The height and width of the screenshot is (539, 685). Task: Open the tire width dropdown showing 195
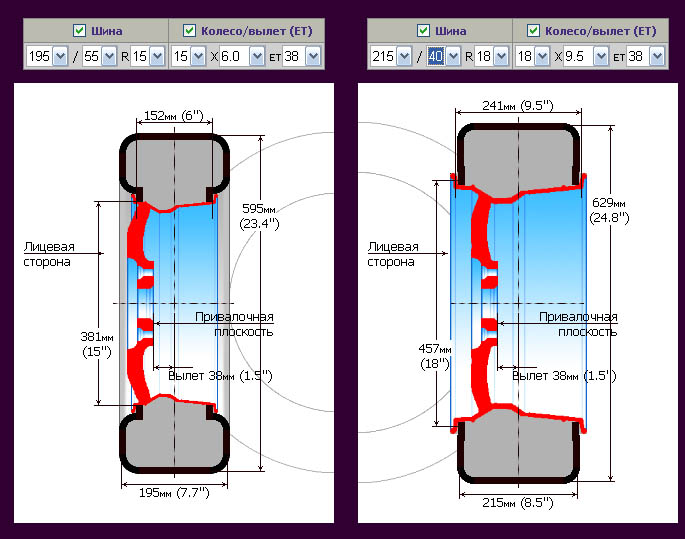click(x=46, y=56)
